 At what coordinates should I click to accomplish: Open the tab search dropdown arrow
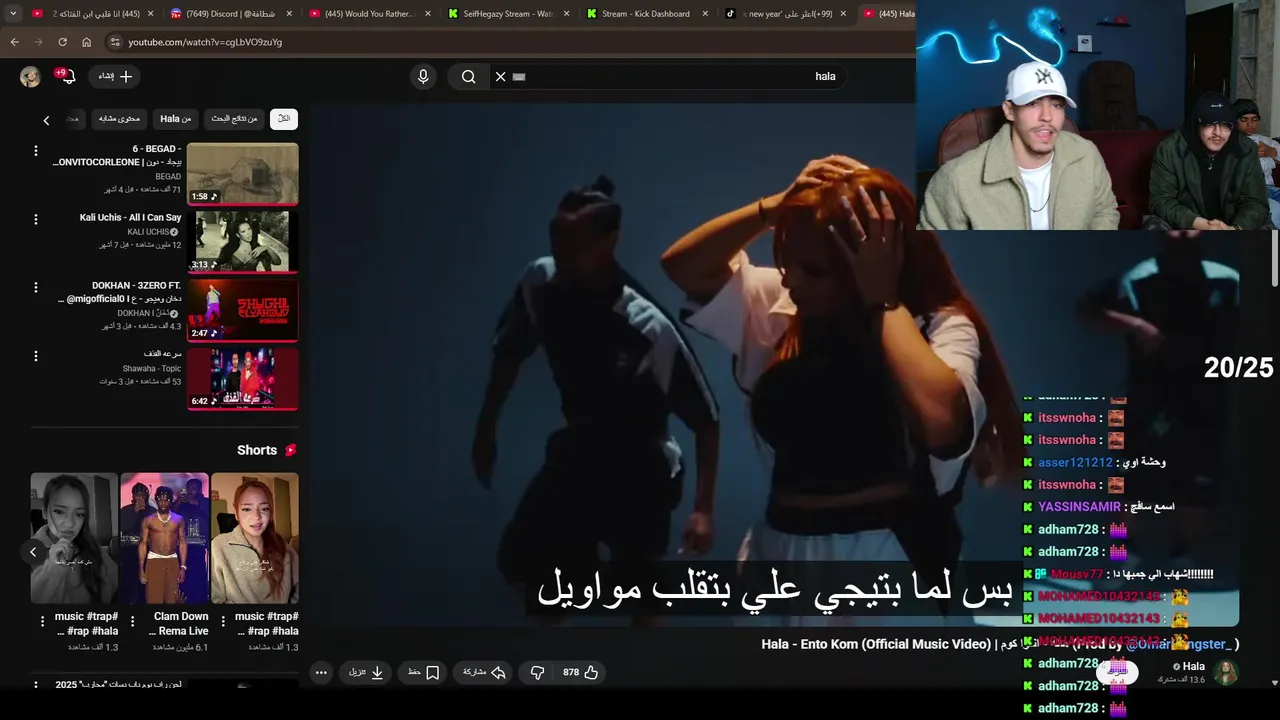click(12, 13)
